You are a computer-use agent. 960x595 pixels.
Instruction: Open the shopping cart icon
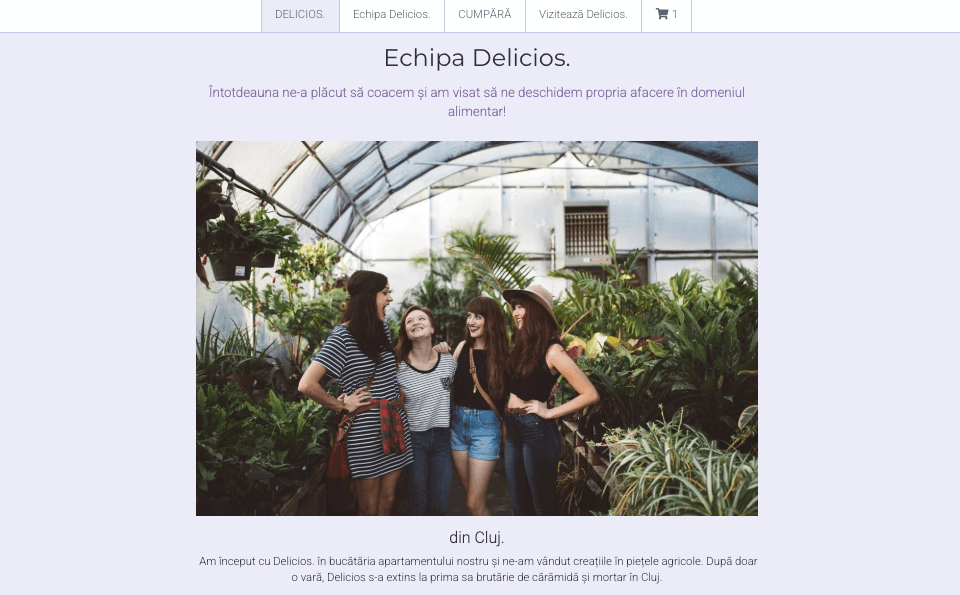tap(661, 14)
